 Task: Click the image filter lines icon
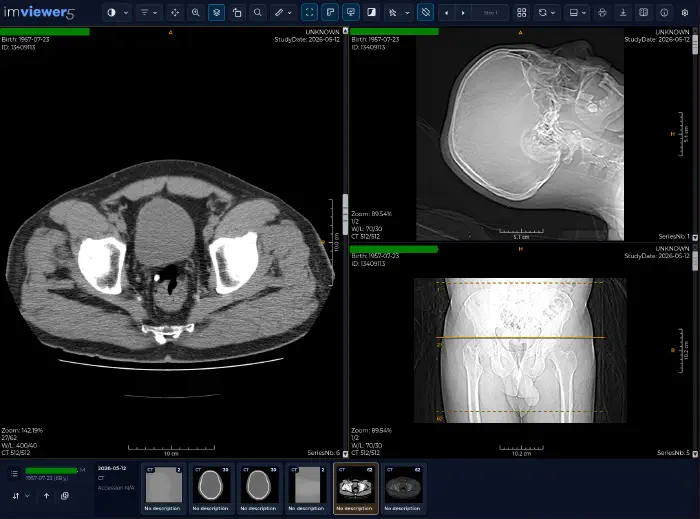144,12
